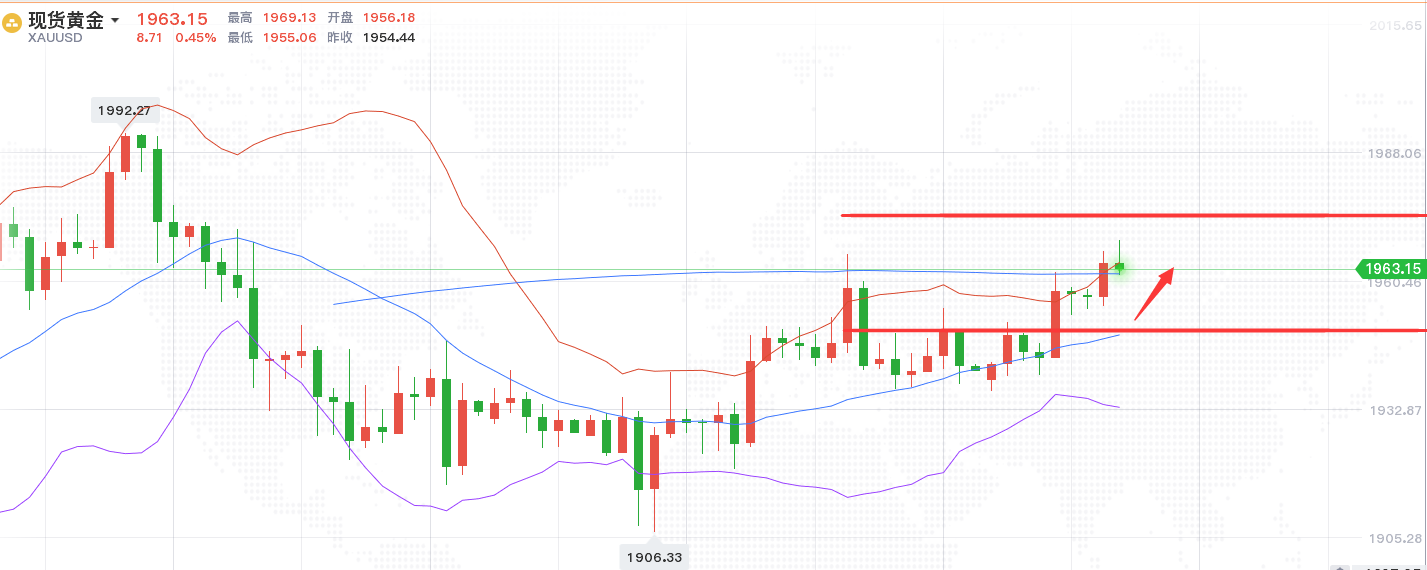Click the 现货黄金 title text
Image resolution: width=1427 pixels, height=570 pixels.
(66, 20)
